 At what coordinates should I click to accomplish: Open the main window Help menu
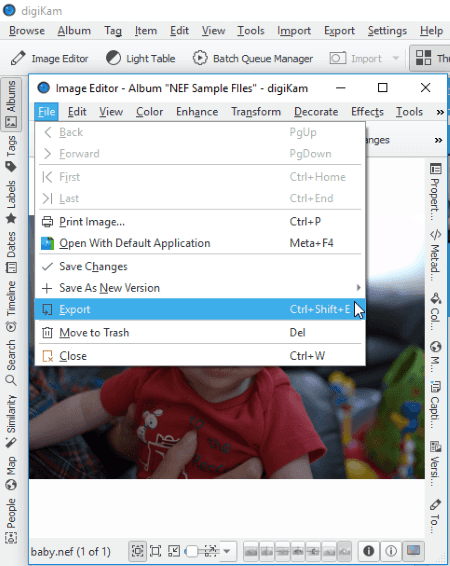tap(431, 31)
